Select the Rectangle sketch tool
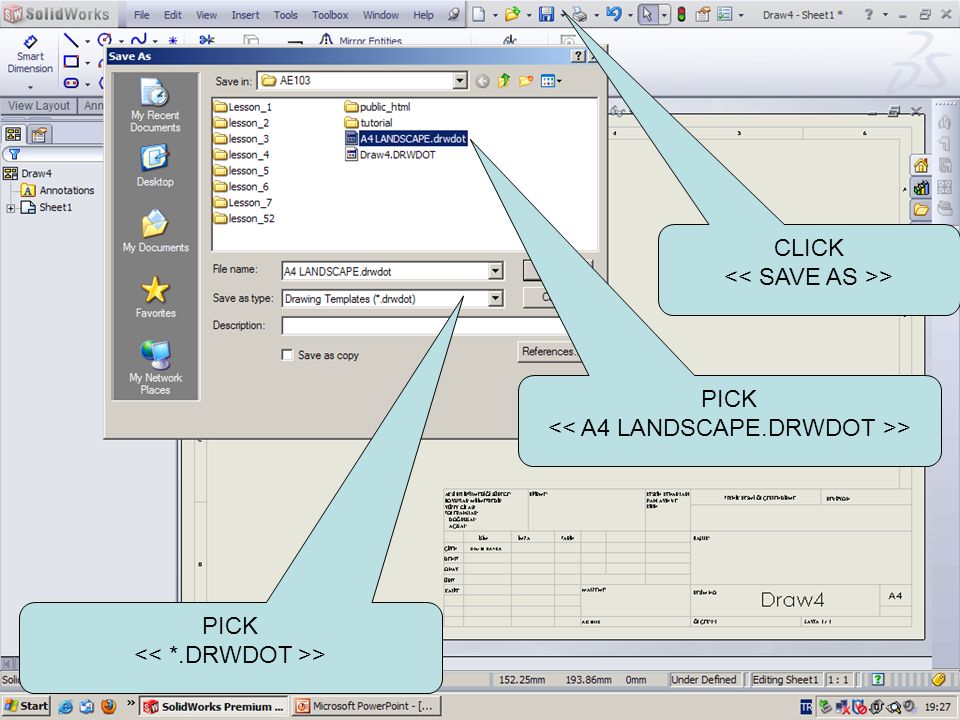960x720 pixels. [x=71, y=61]
